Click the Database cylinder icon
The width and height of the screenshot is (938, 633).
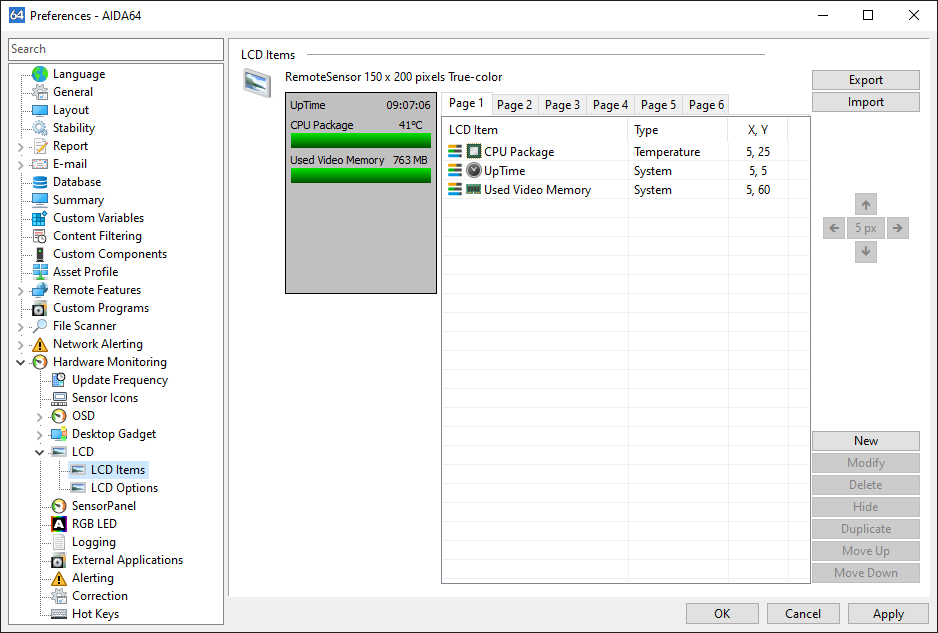[40, 182]
